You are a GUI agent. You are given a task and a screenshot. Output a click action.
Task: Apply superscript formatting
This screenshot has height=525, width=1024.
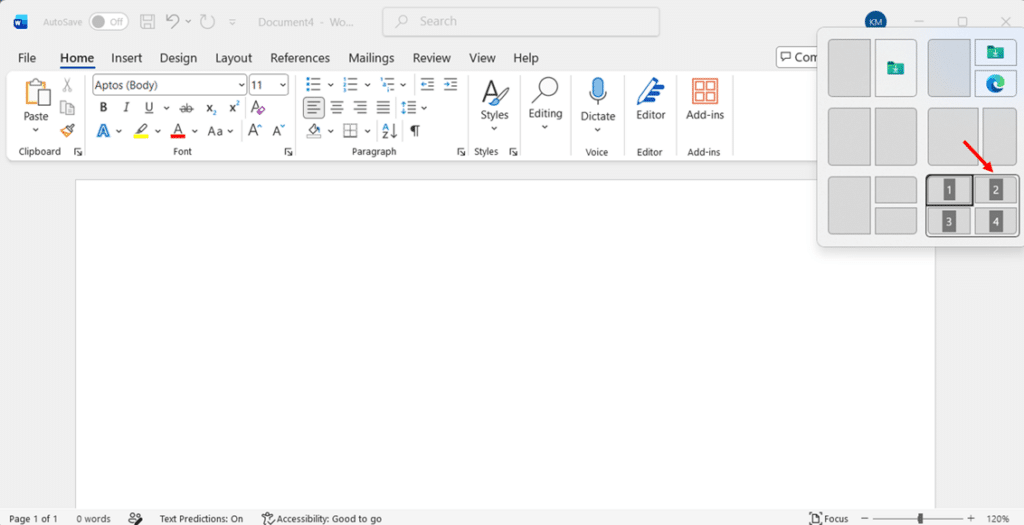[234, 108]
